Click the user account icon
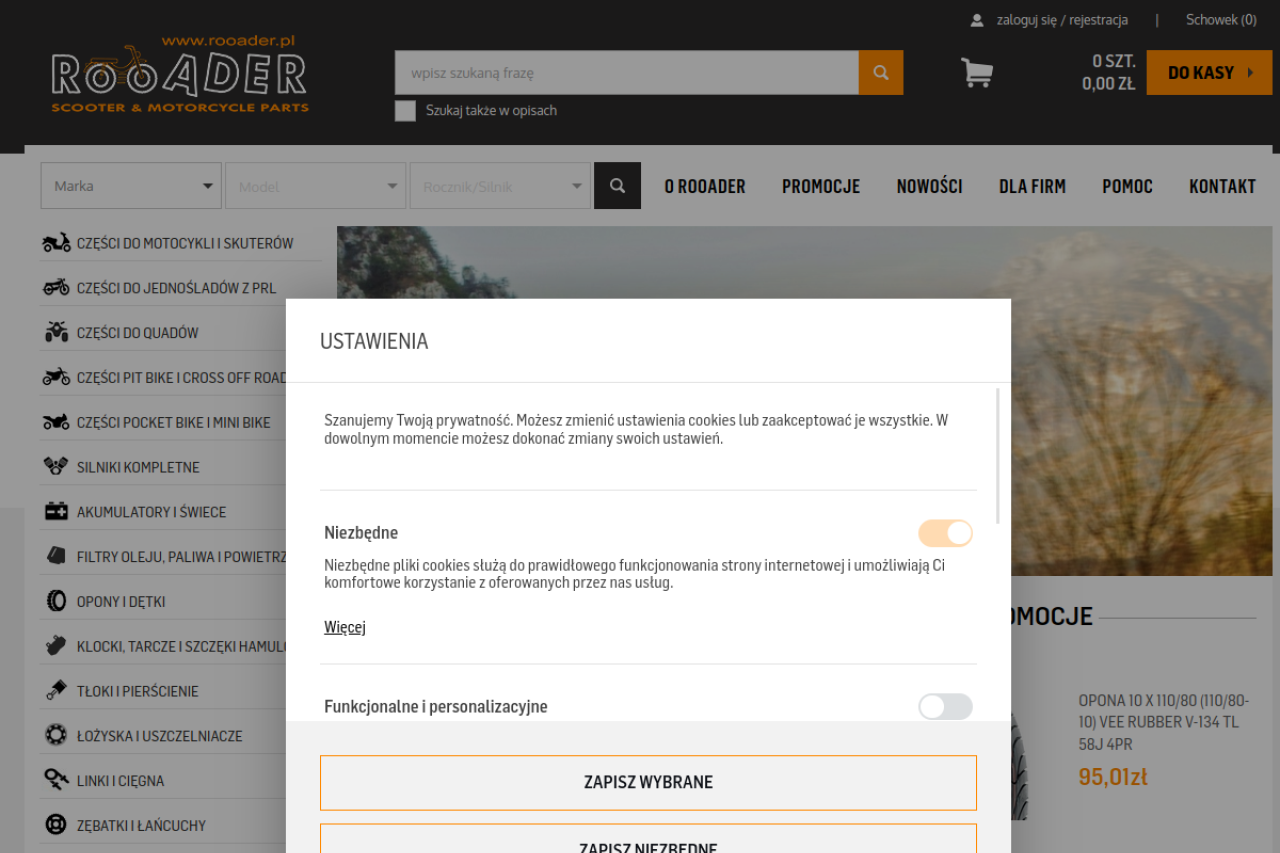1280x853 pixels. pos(977,20)
